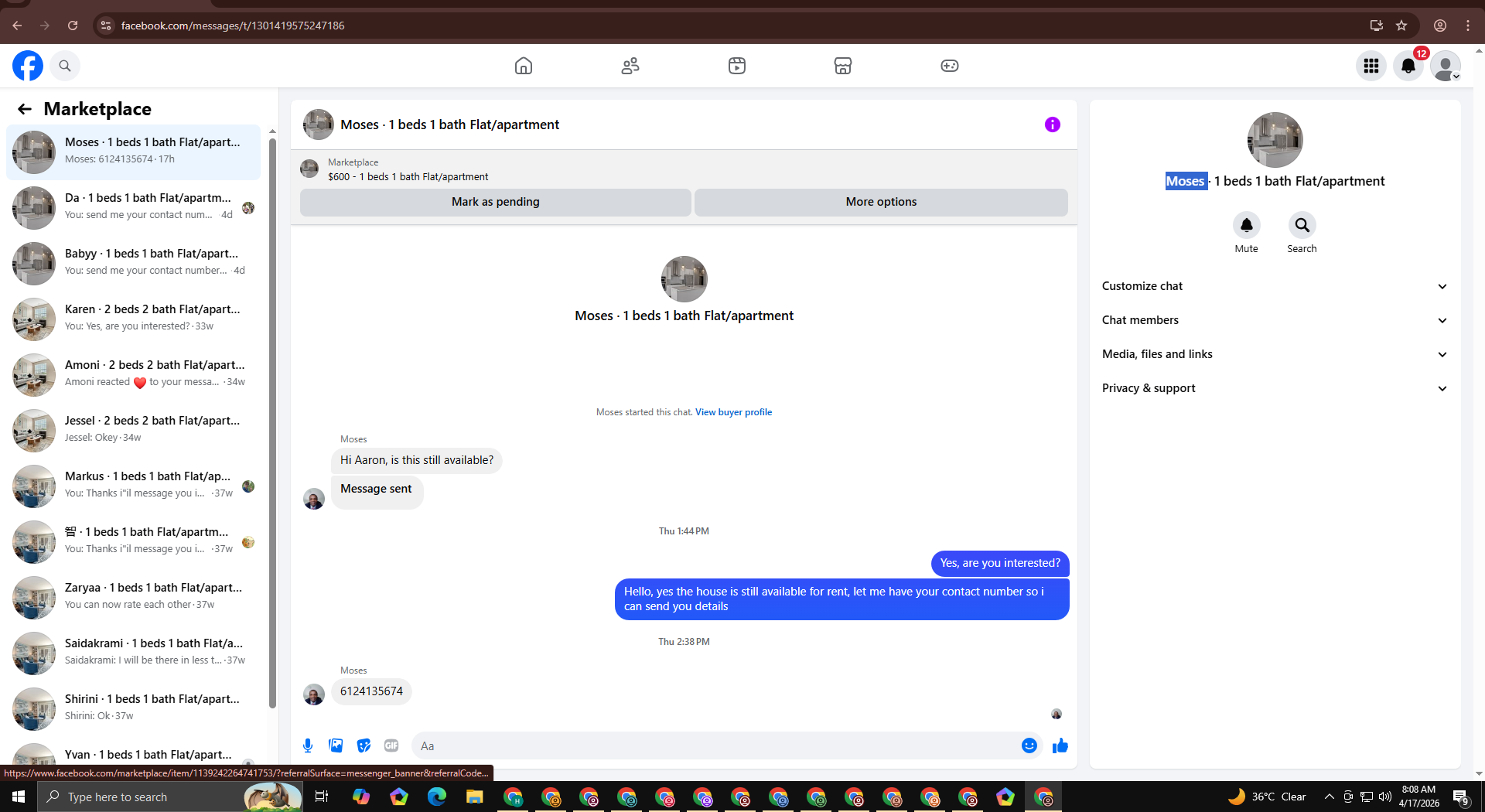Open the Jessel conversation

134,430
